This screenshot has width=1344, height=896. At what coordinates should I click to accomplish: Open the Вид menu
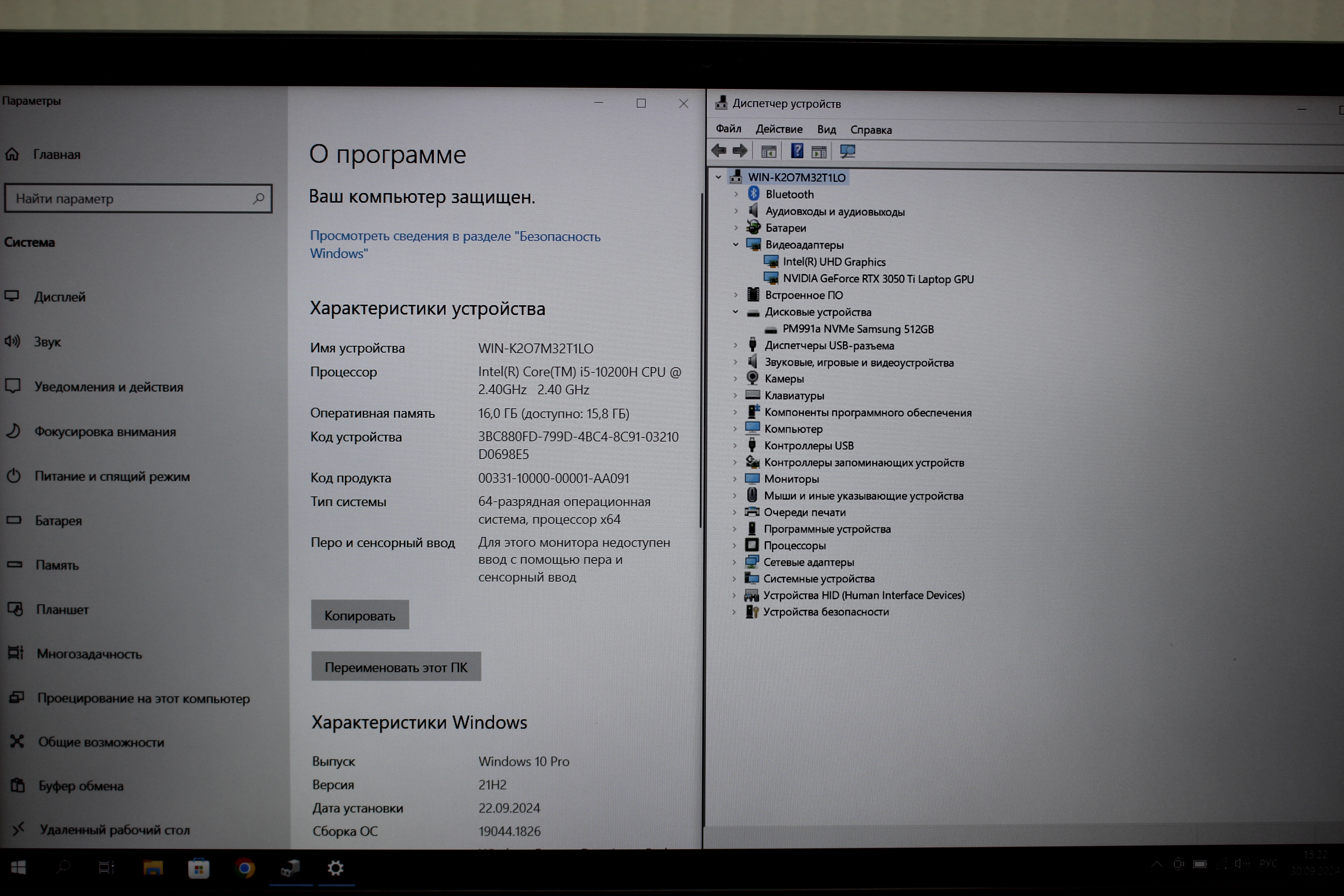(x=826, y=130)
